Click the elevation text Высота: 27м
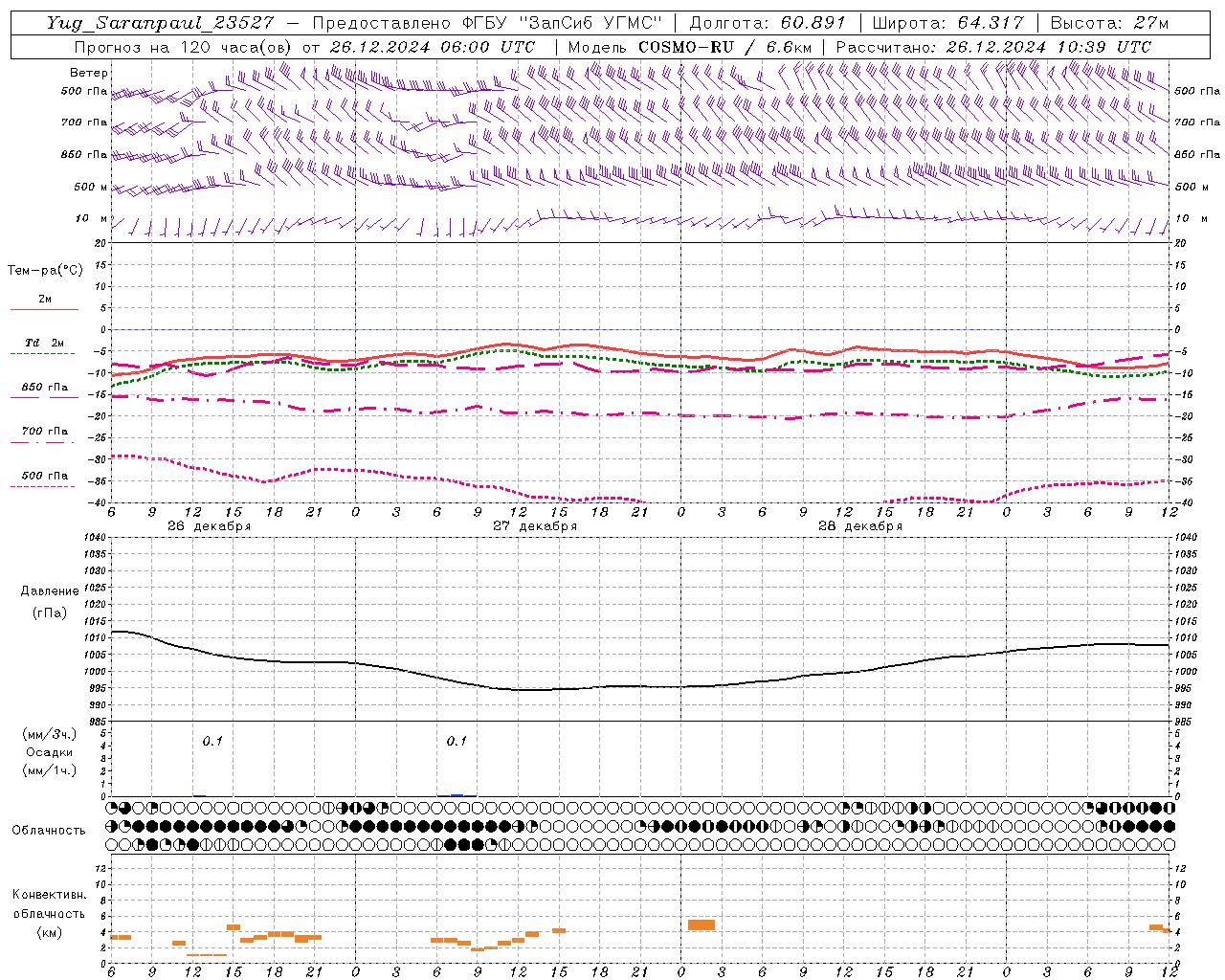Viewport: 1225px width, 980px height. click(1109, 23)
